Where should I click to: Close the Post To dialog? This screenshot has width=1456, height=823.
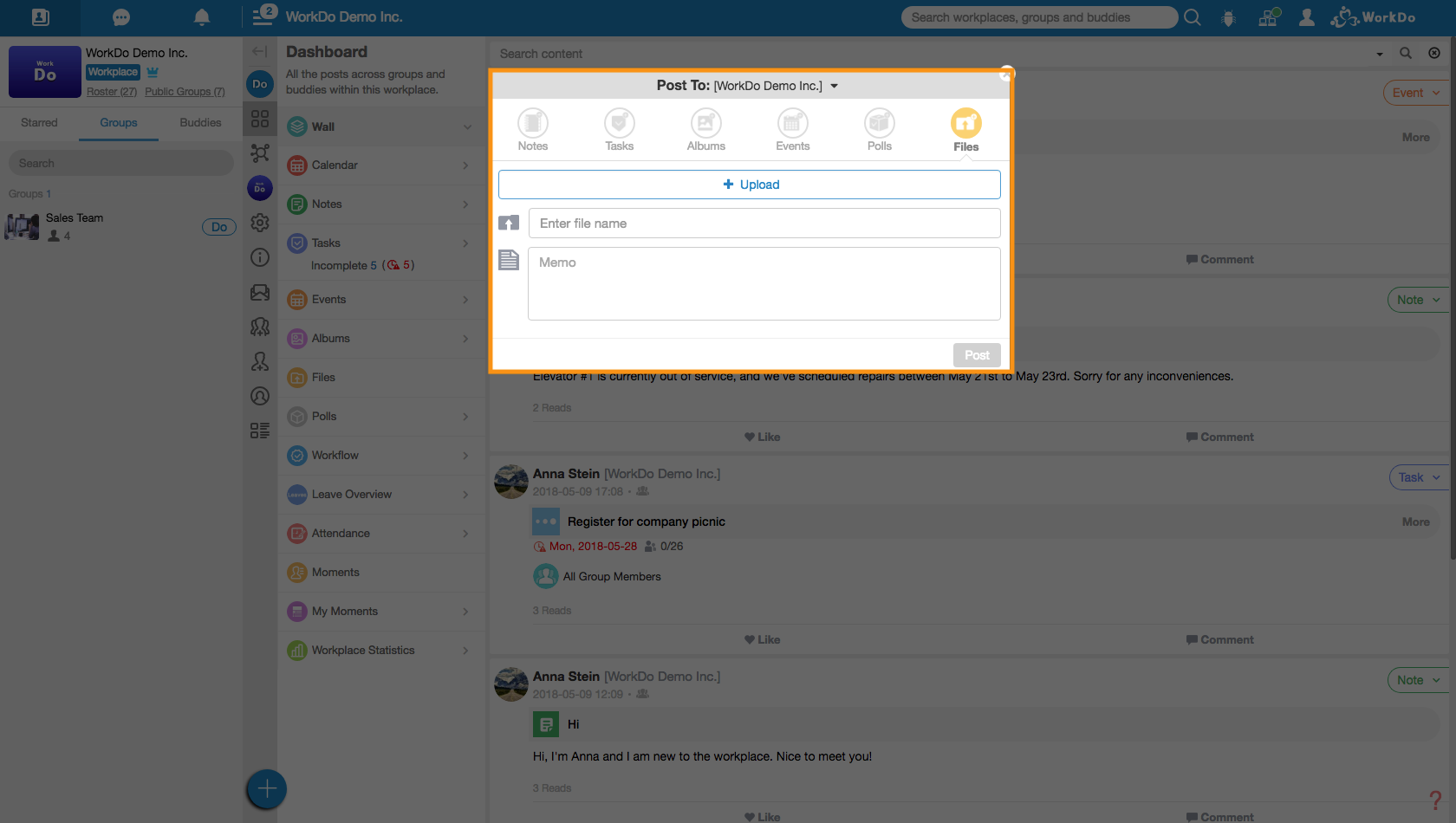[1006, 74]
